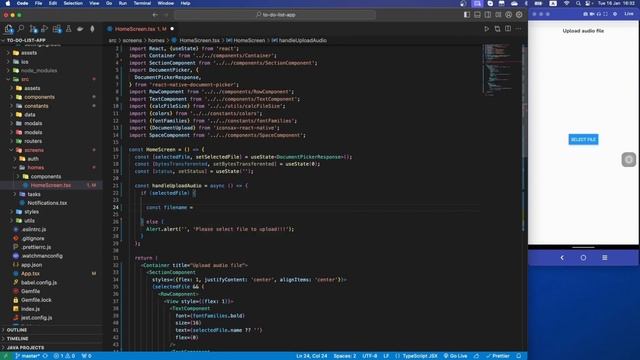Screen dimensions: 640x360
Task: Open the Run and Debug view icon
Action: click(x=44, y=29)
